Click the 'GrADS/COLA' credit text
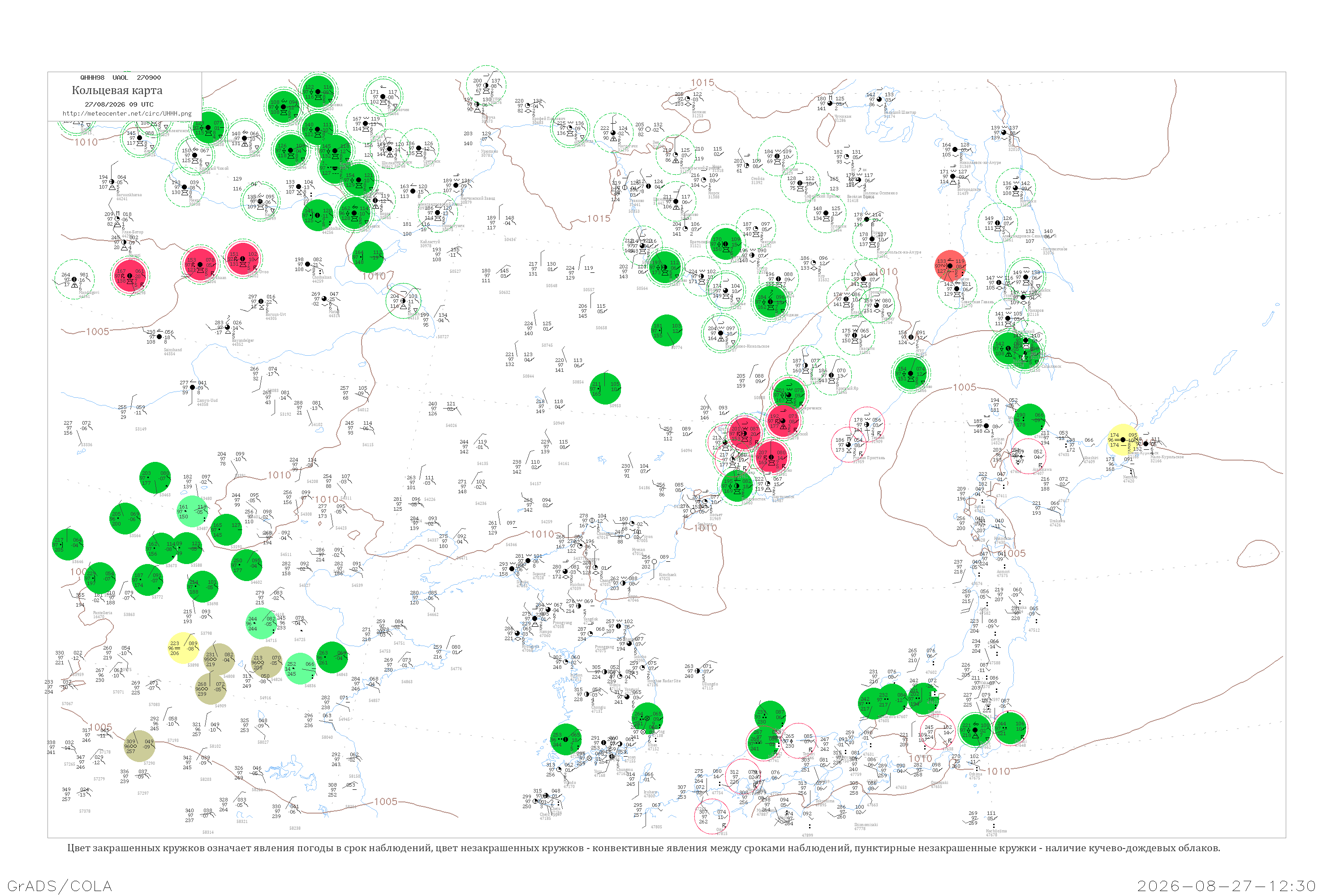 click(60, 886)
